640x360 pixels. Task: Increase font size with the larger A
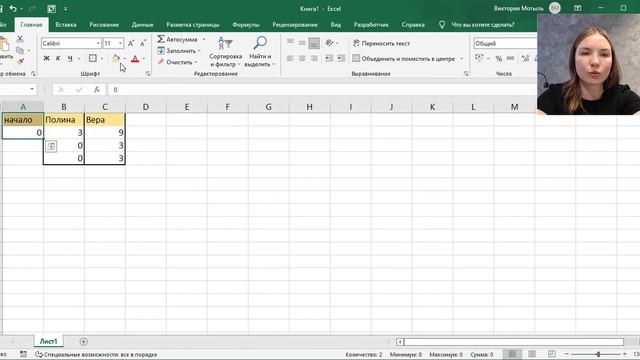[x=131, y=43]
